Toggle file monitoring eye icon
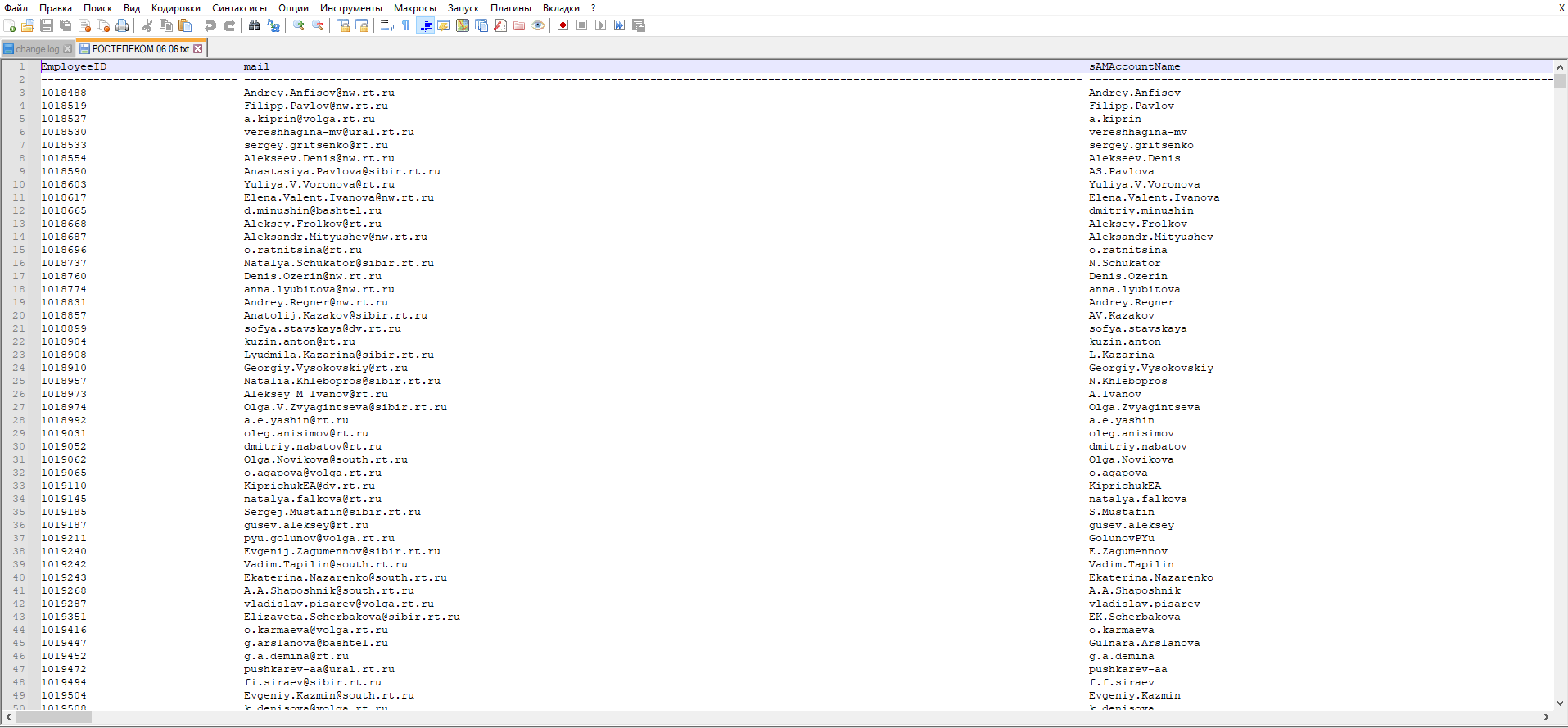1568x728 pixels. [x=538, y=25]
